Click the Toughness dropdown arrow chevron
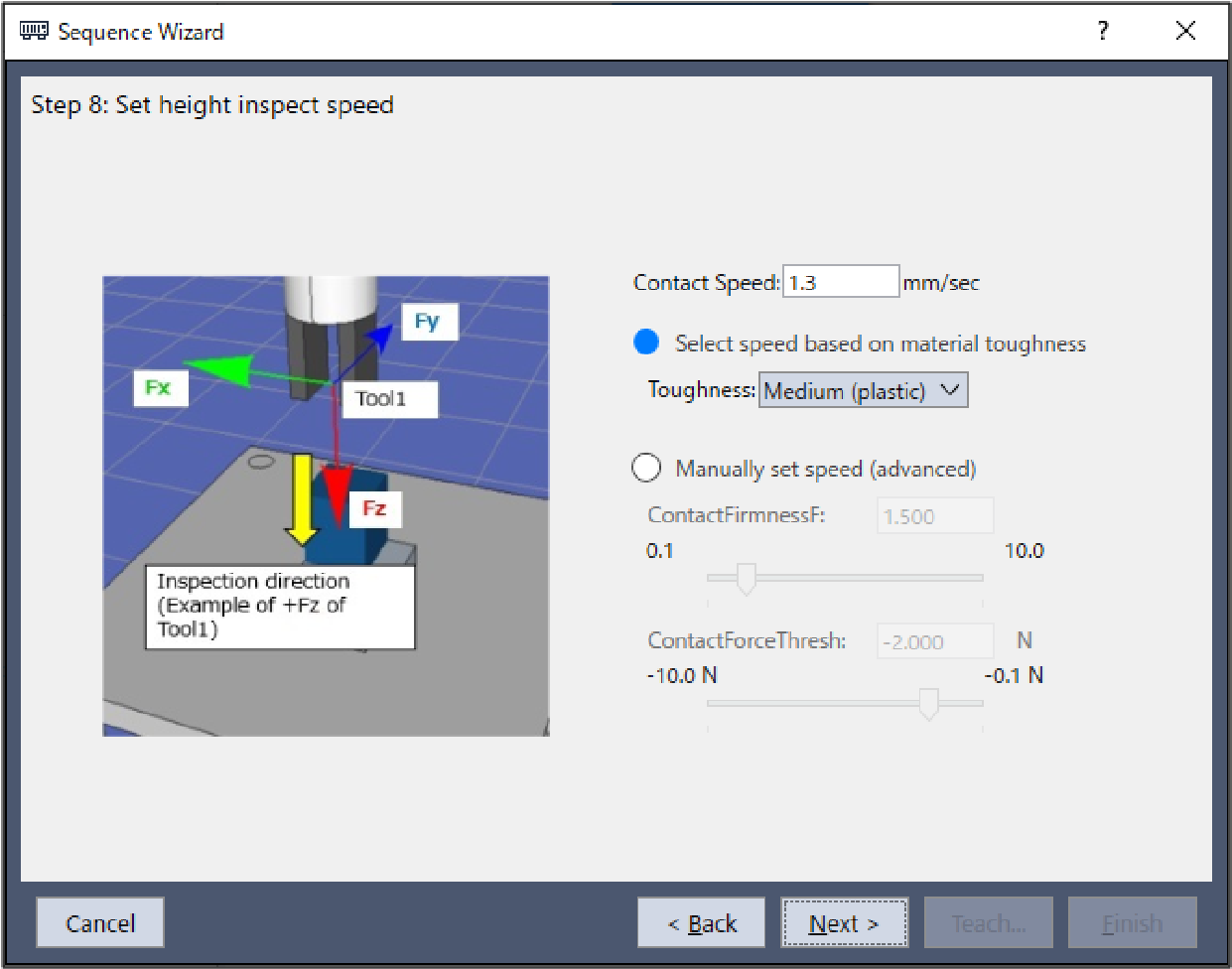This screenshot has width=1232, height=969. pos(950,390)
